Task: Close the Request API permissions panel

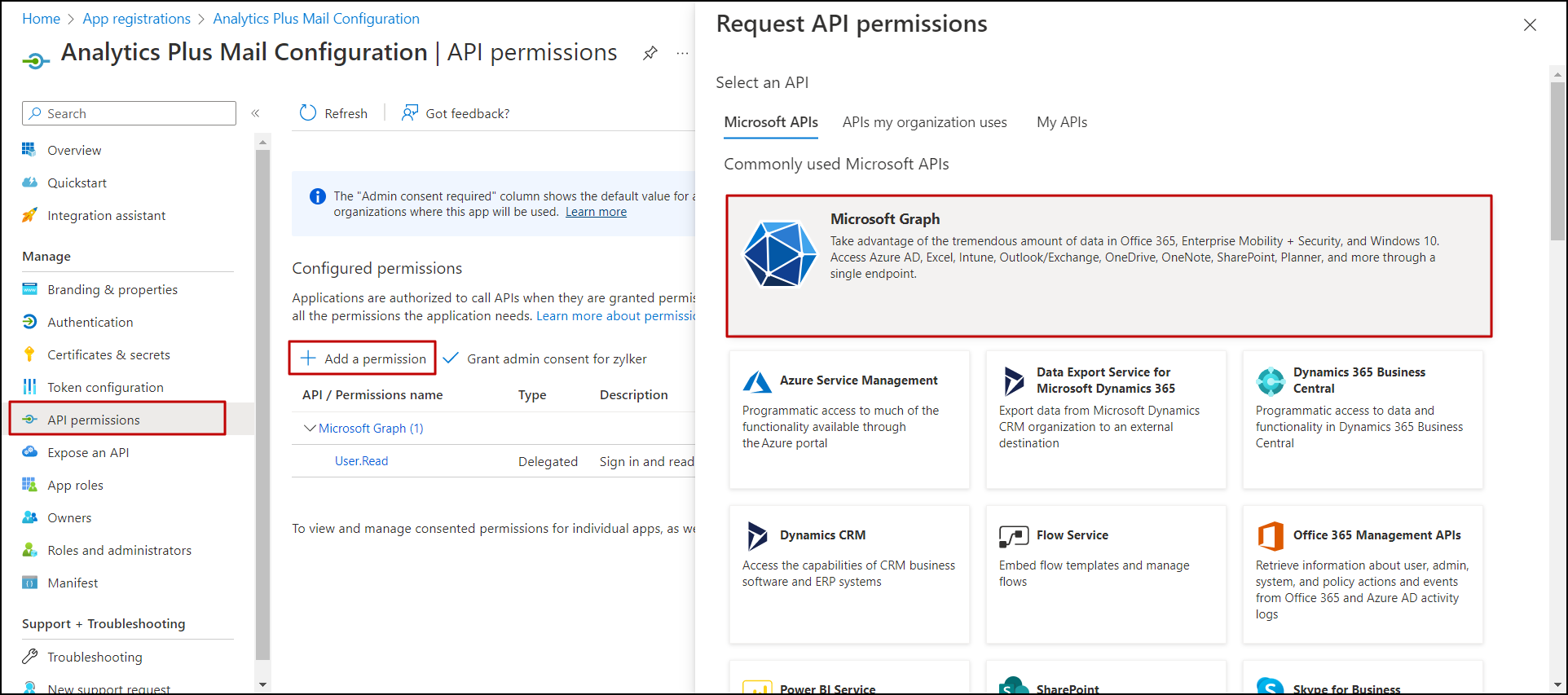Action: pos(1530,25)
